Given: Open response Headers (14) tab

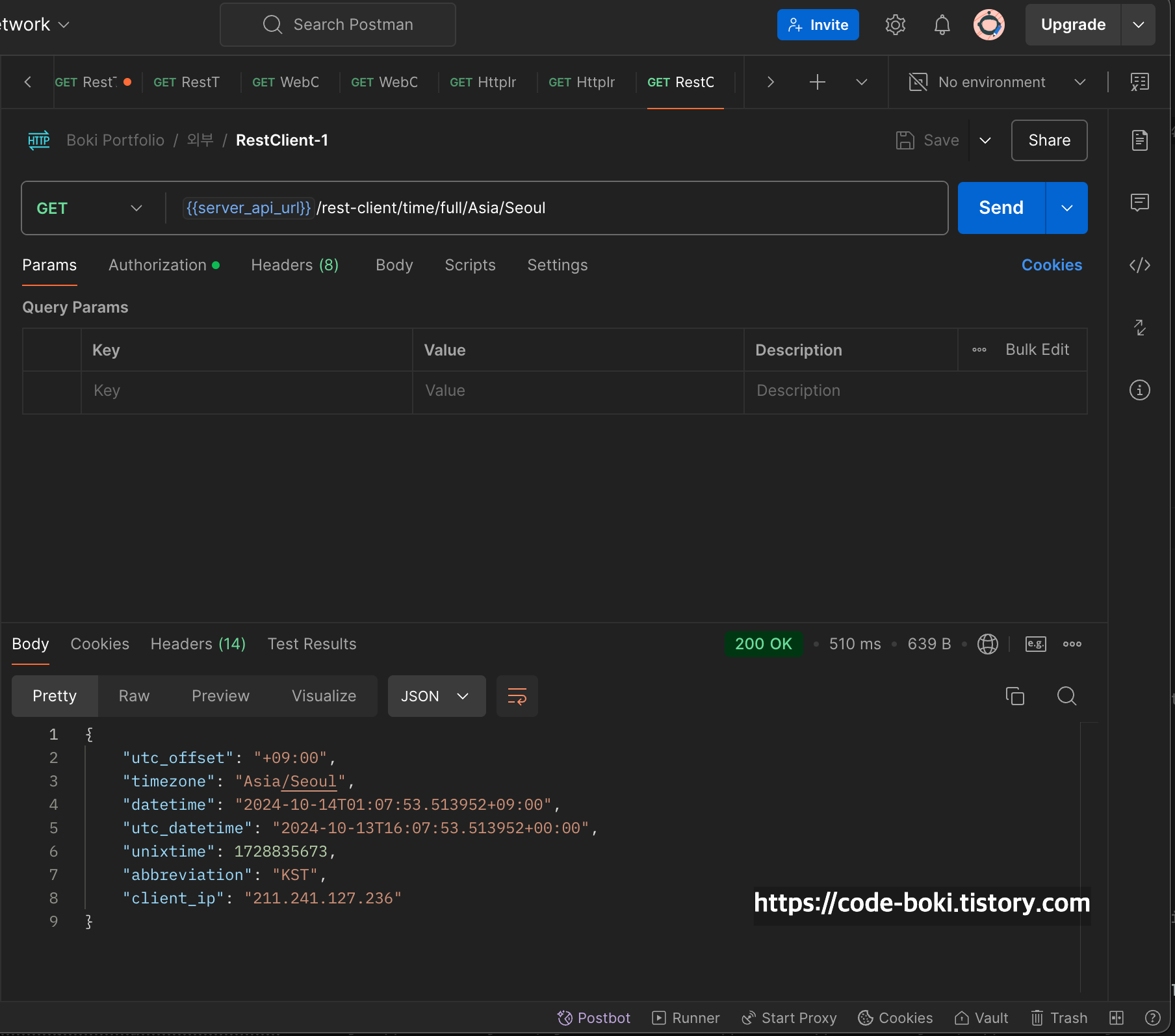Looking at the screenshot, I should [x=198, y=644].
